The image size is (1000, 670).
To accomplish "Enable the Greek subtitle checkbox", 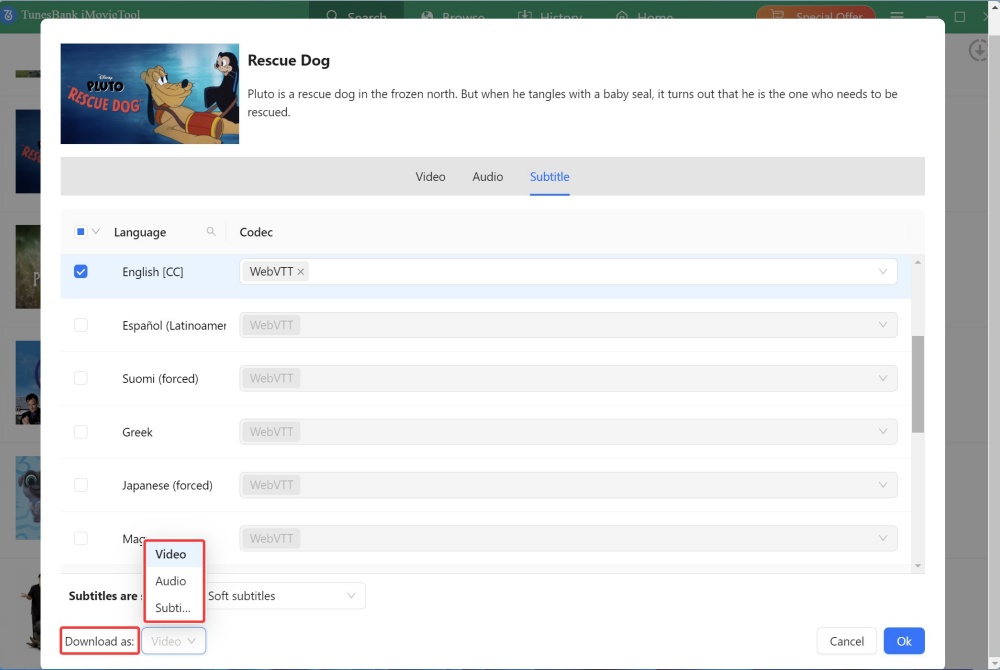I will (x=81, y=432).
